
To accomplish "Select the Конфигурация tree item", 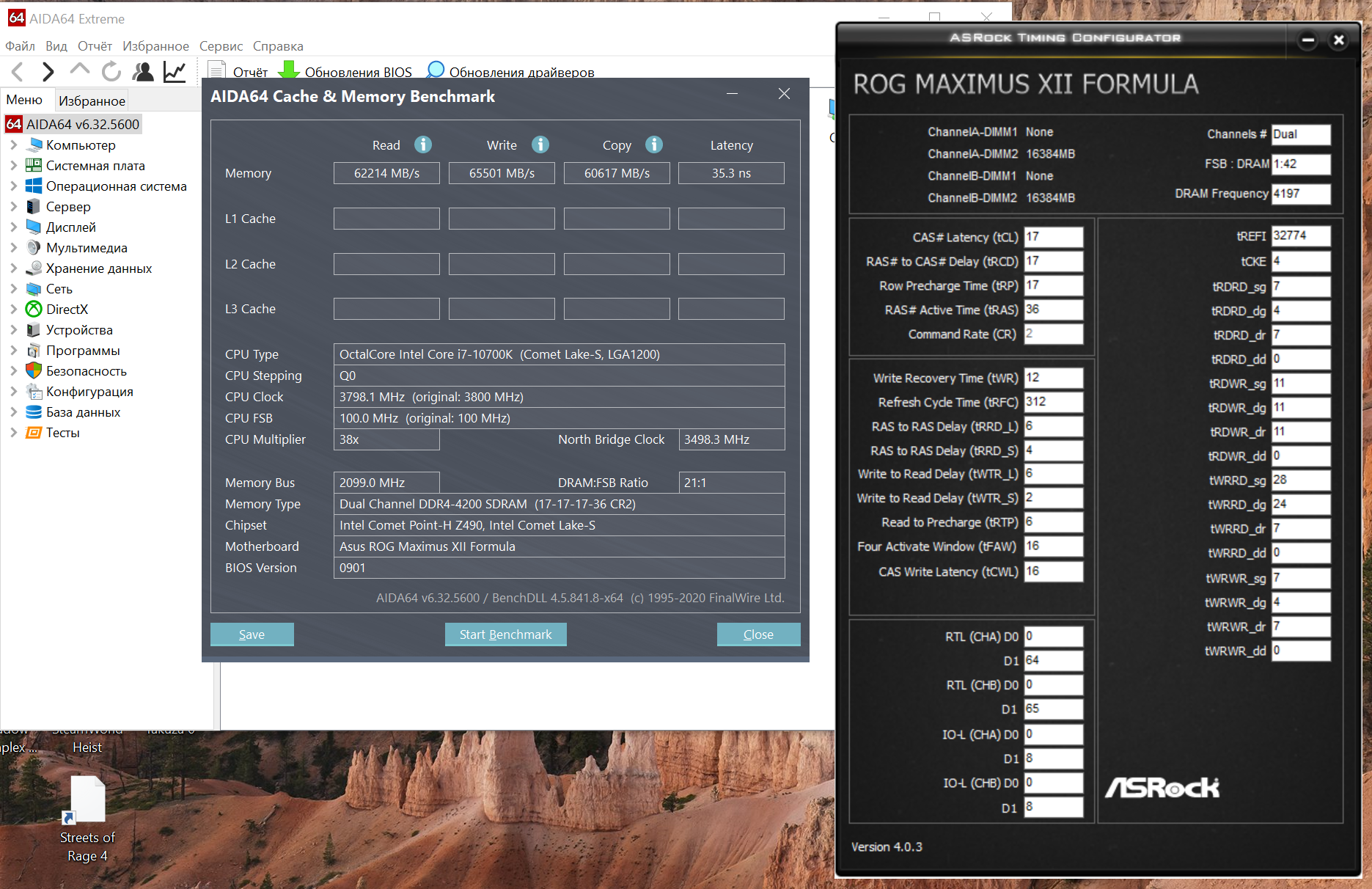I will click(x=89, y=392).
